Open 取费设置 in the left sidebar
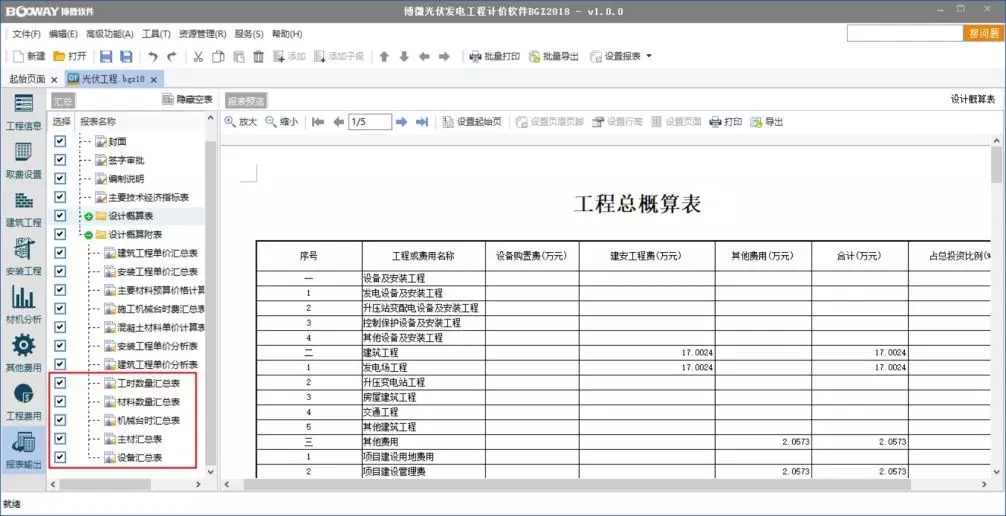Image resolution: width=1006 pixels, height=516 pixels. tap(24, 160)
